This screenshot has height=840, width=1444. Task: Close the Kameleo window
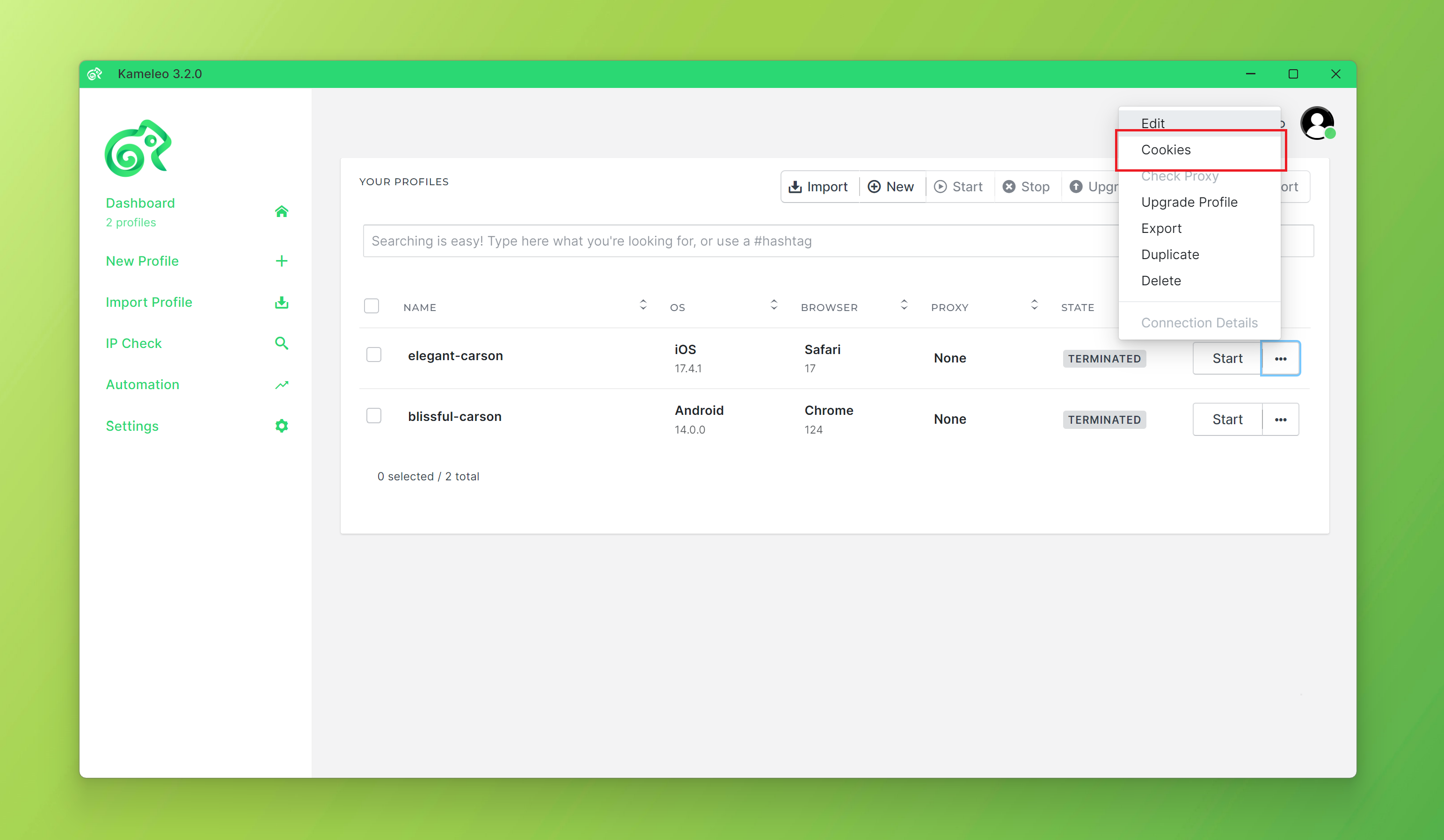pos(1336,74)
